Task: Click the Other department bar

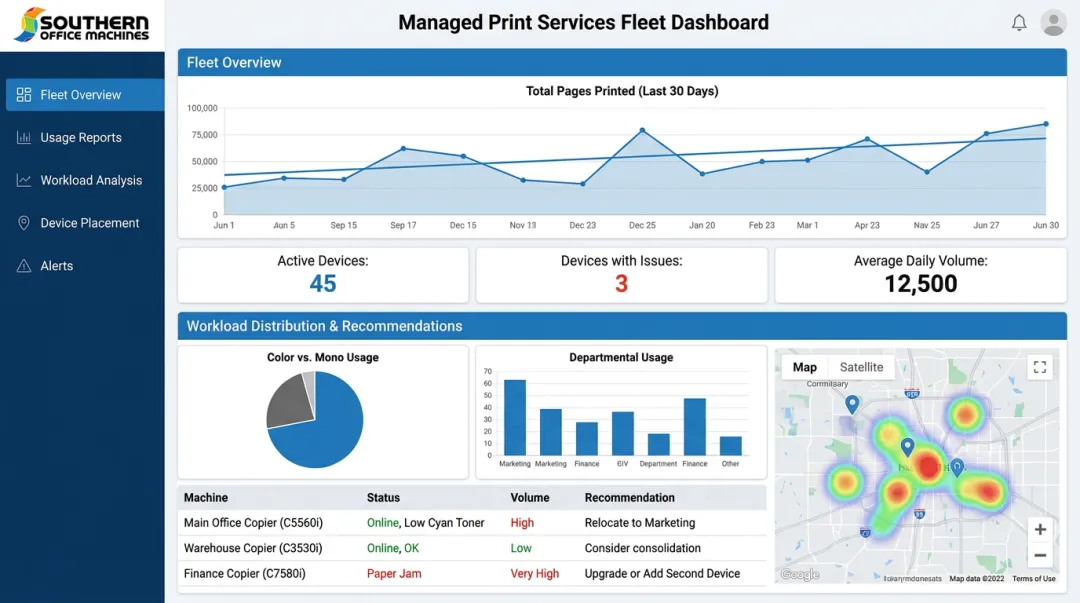Action: [730, 445]
